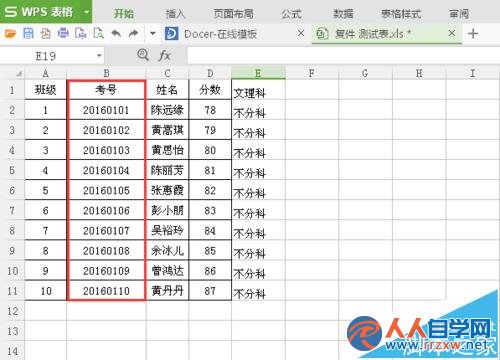Screen dimensions: 500x360
Task: Select cell with name 黄丹丹
Action: 167,291
